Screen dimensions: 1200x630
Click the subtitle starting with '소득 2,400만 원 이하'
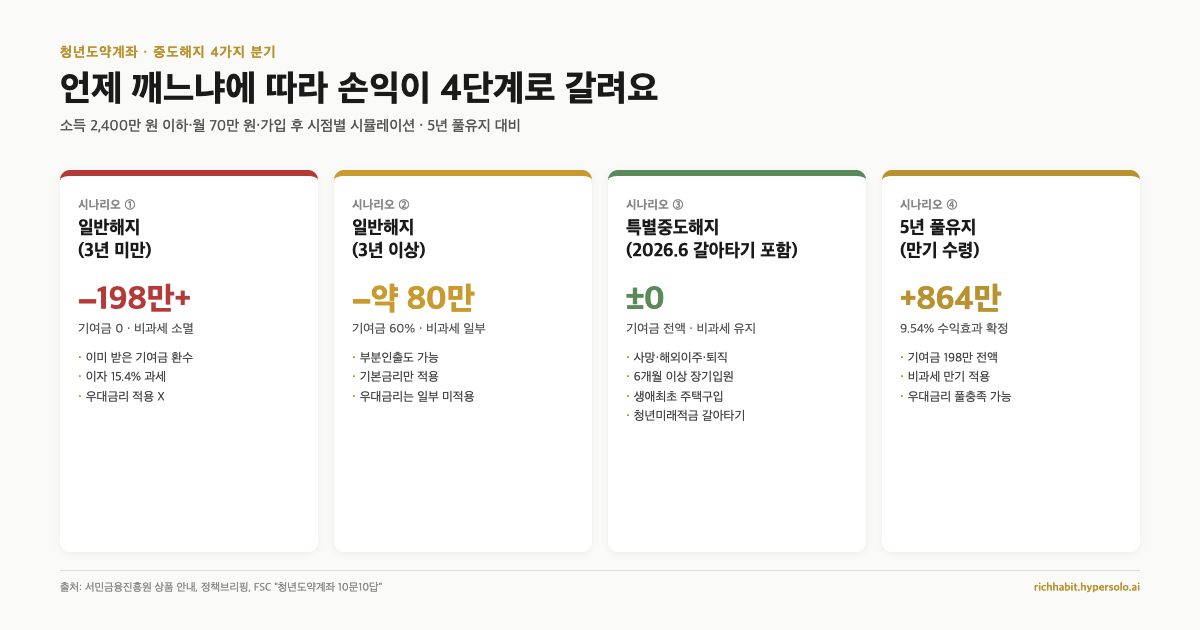tap(290, 126)
